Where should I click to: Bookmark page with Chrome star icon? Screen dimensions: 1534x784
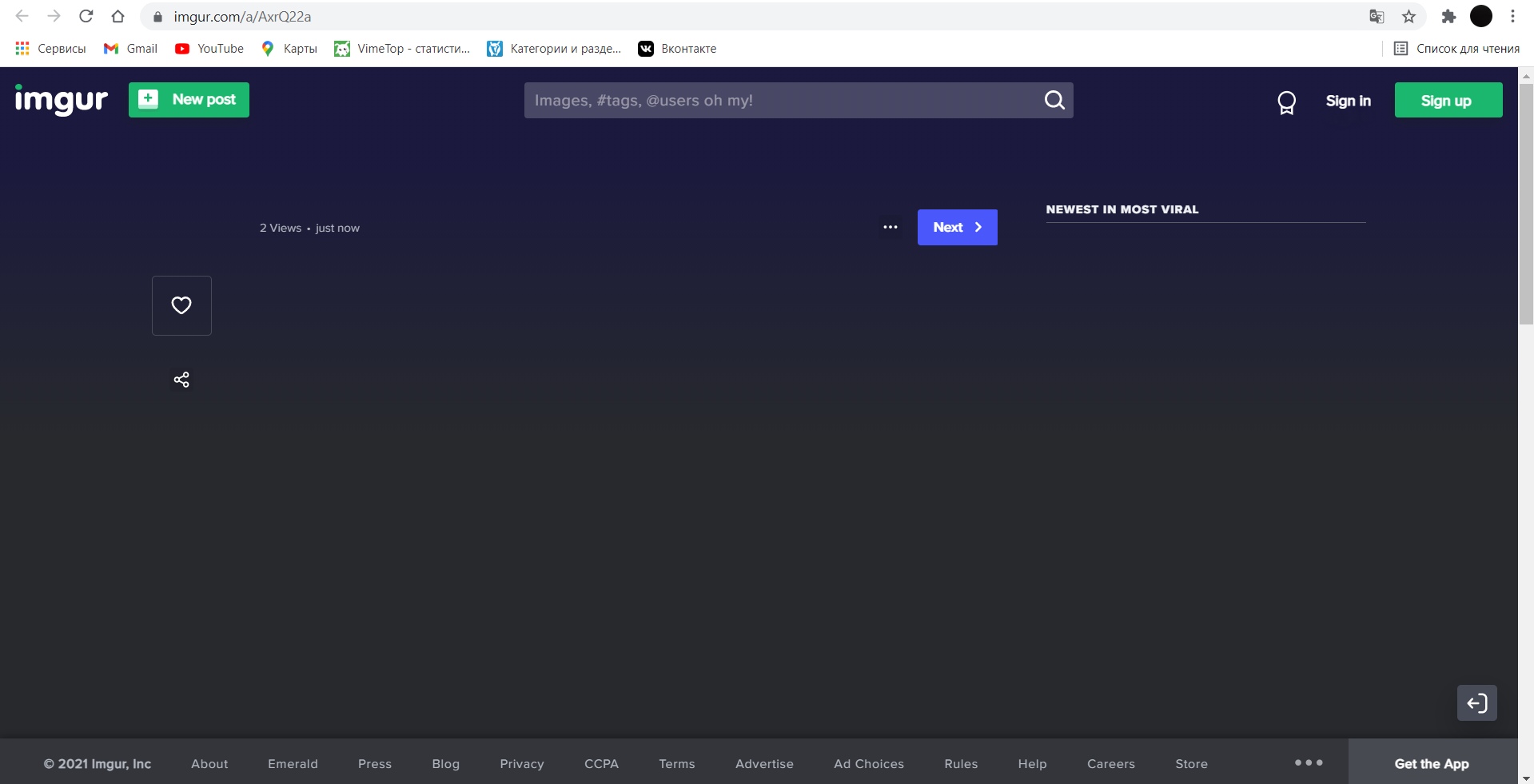pyautogui.click(x=1408, y=17)
